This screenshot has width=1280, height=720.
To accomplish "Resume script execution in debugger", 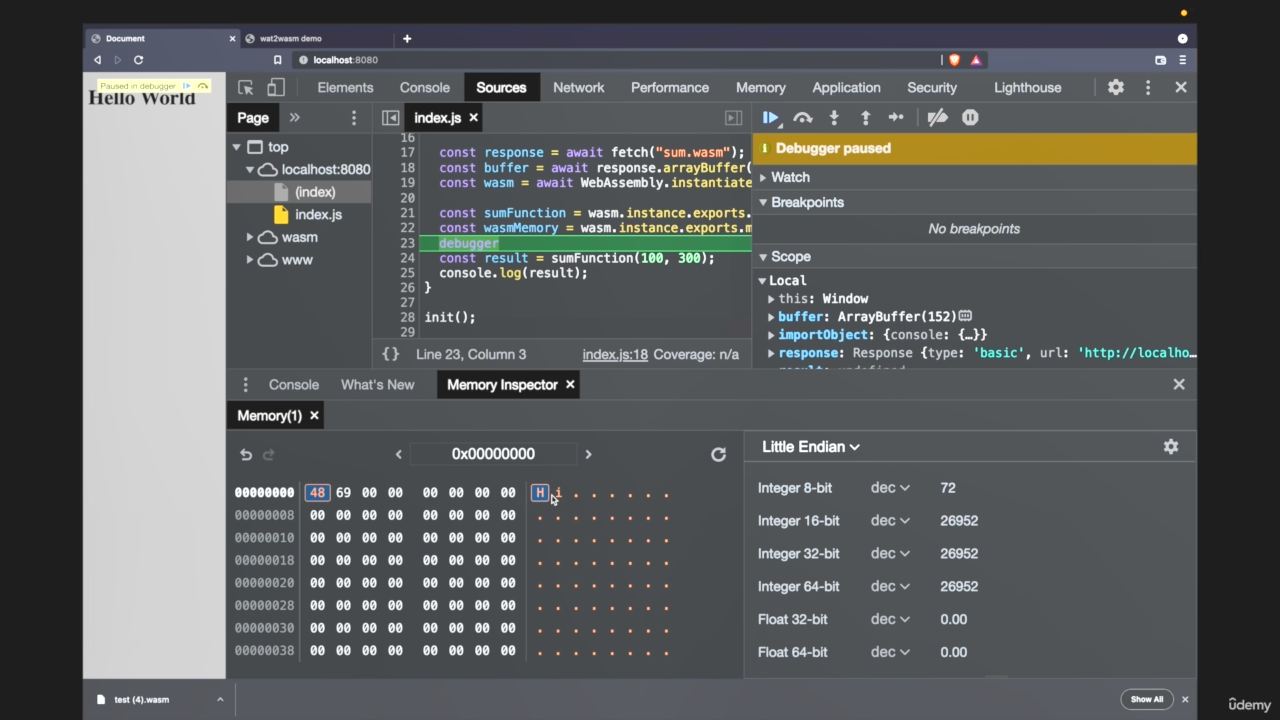I will tap(770, 118).
